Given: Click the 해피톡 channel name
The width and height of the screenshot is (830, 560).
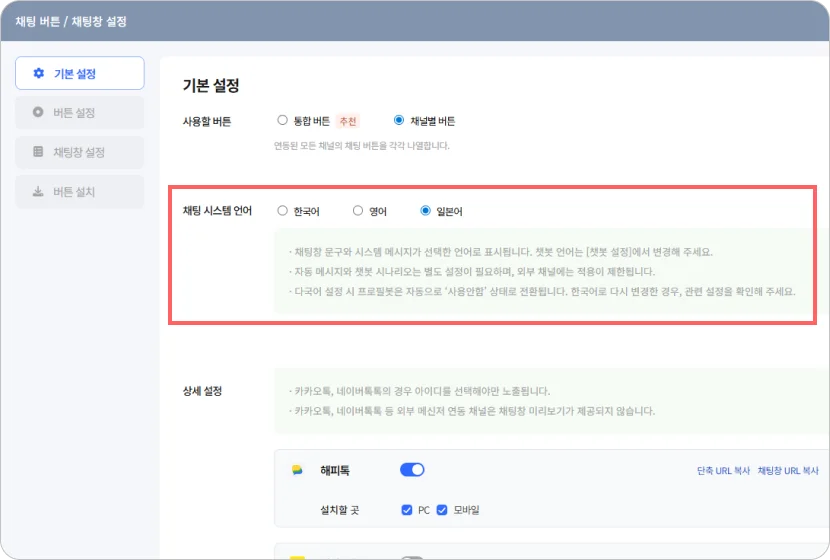Looking at the screenshot, I should click(x=335, y=471).
